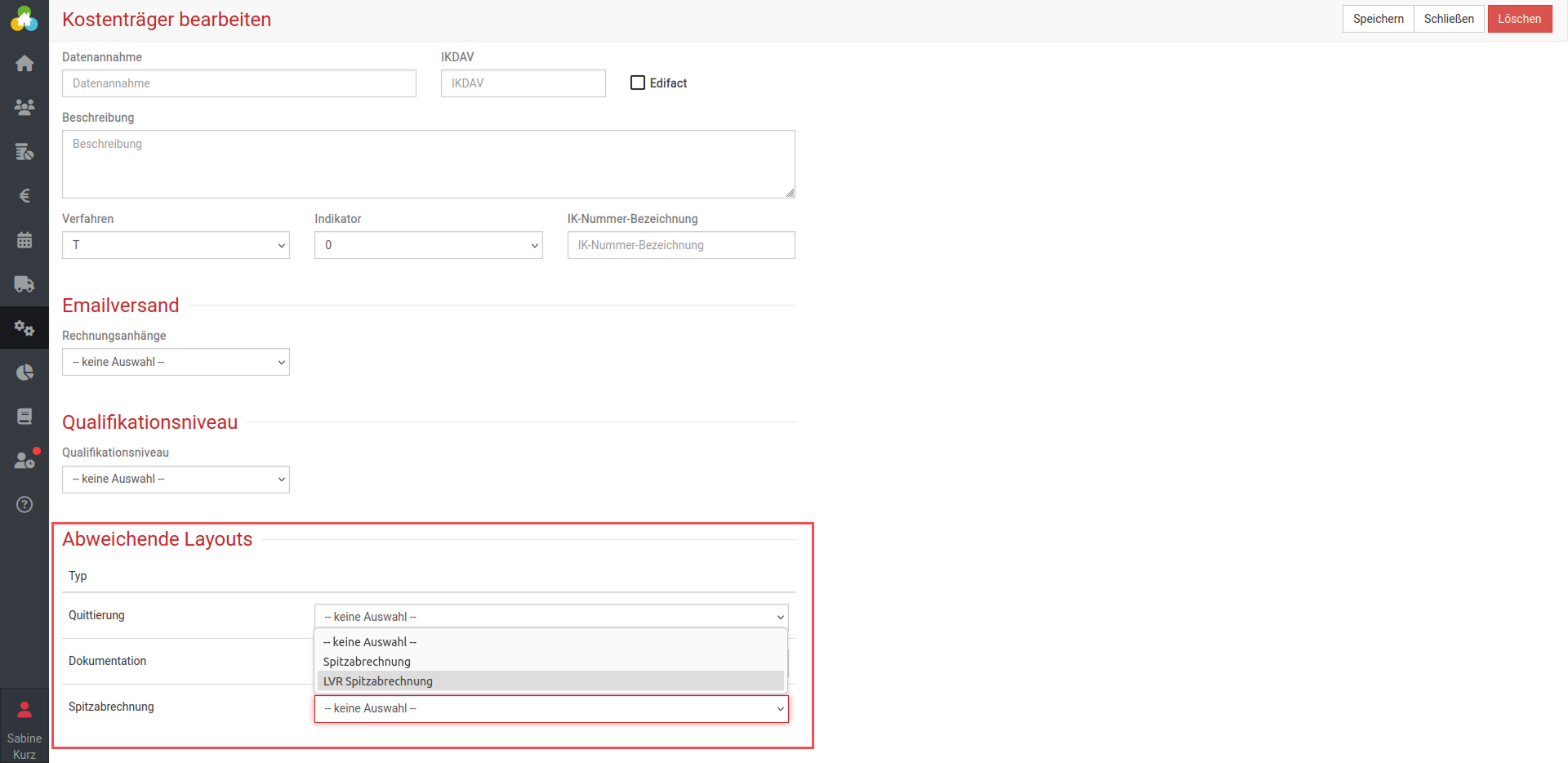Open the Home sidebar icon
The height and width of the screenshot is (763, 1568).
[24, 63]
